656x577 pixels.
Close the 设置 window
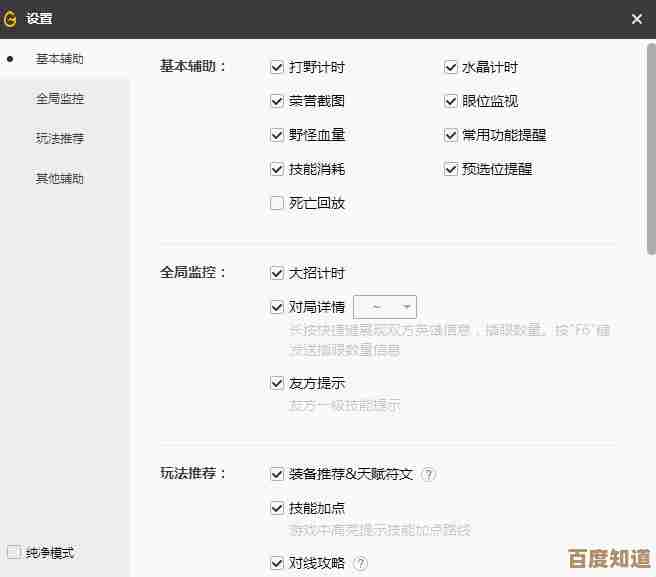637,19
